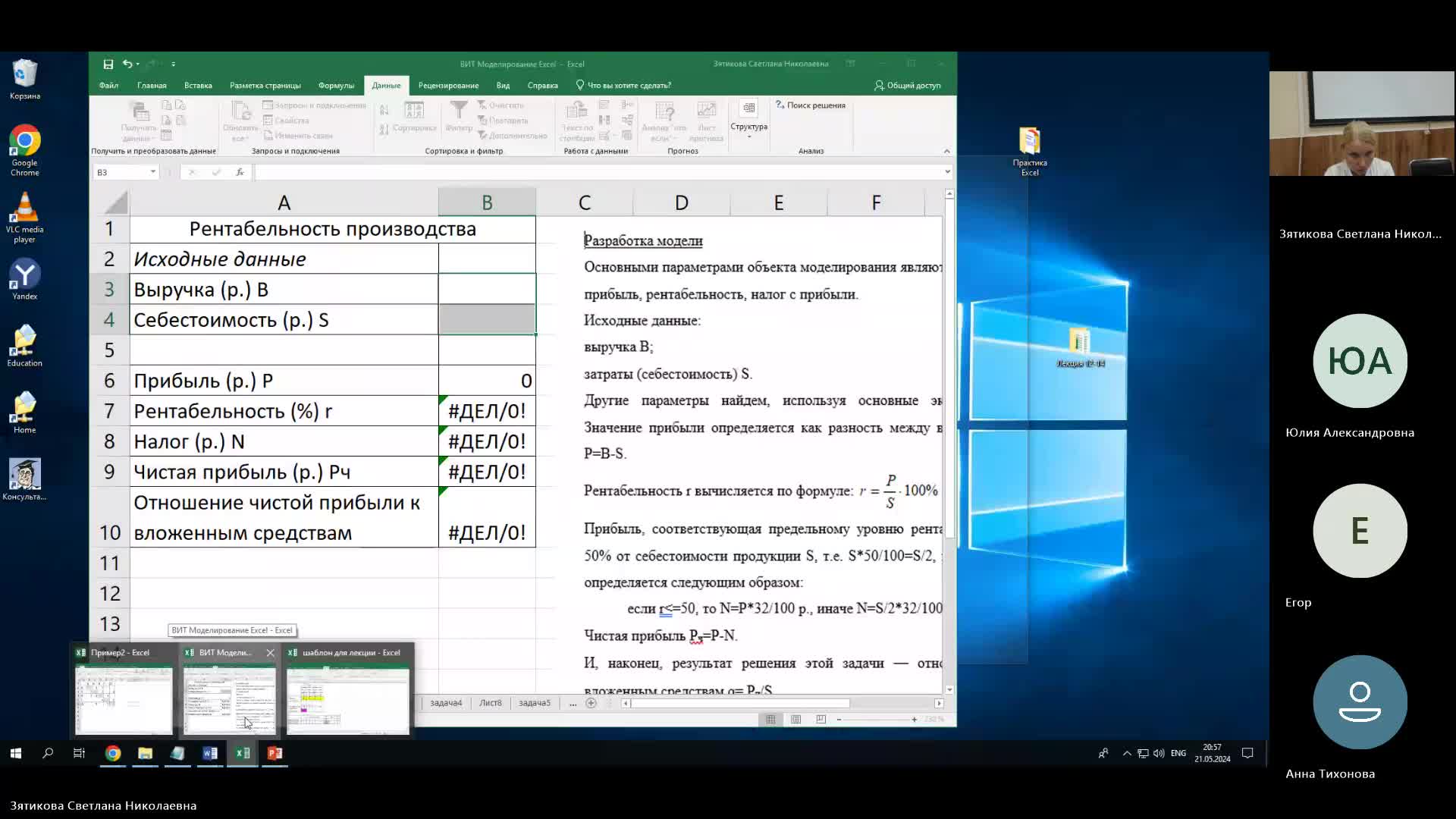
Task: Open the Name Box dropdown arrow
Action: point(153,172)
